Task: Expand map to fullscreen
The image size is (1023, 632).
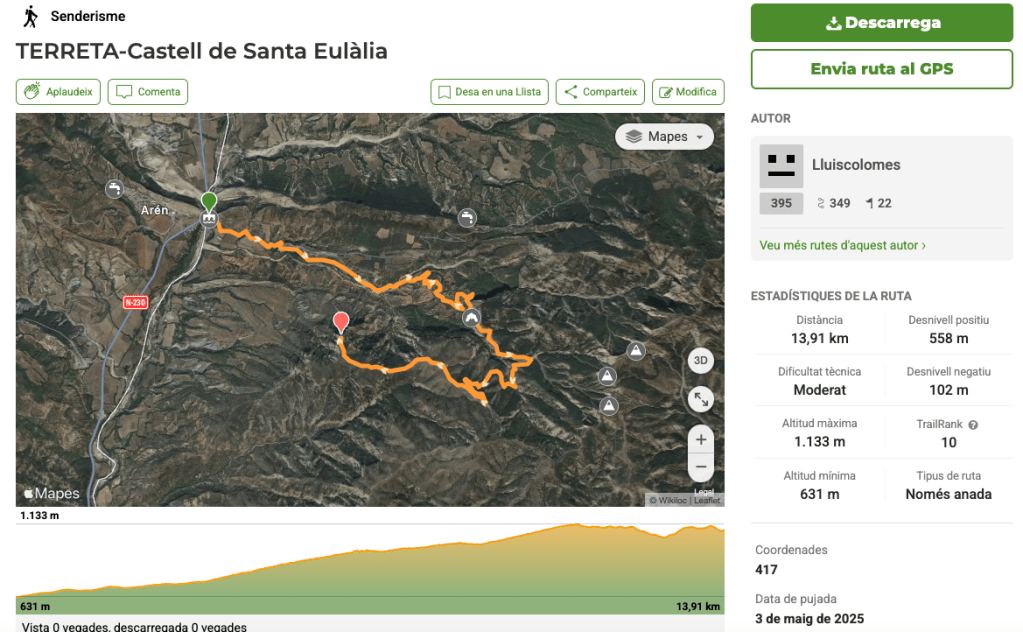Action: 701,399
